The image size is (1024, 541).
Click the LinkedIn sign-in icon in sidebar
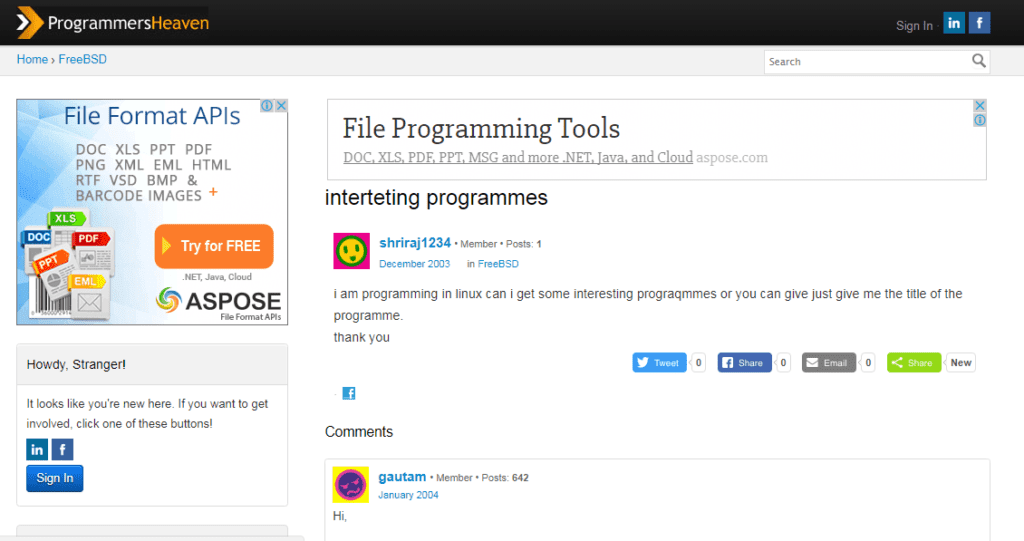tap(37, 449)
